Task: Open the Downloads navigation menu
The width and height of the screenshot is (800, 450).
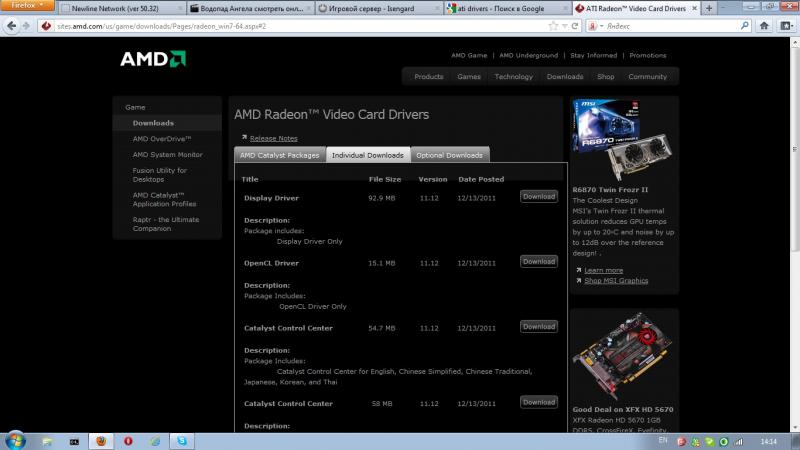Action: coord(565,77)
